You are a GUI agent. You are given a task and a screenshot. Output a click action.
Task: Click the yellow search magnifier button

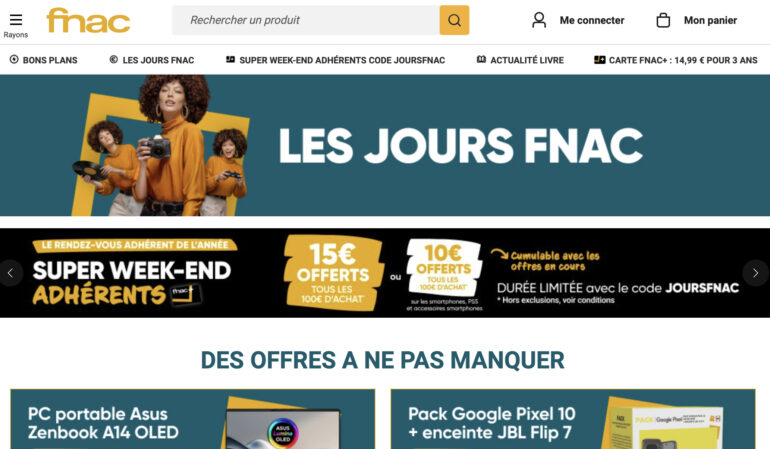[x=454, y=20]
